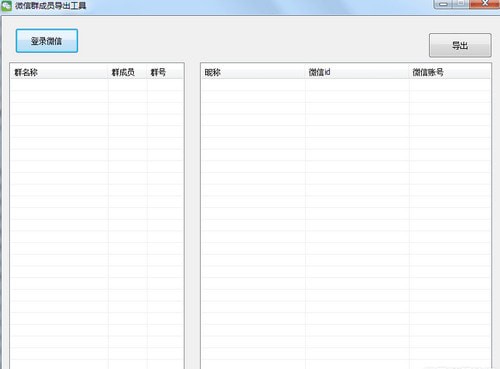Viewport: 500px width, 369px height.
Task: Click the window title 微信群成员导出工具
Action: tap(50, 6)
